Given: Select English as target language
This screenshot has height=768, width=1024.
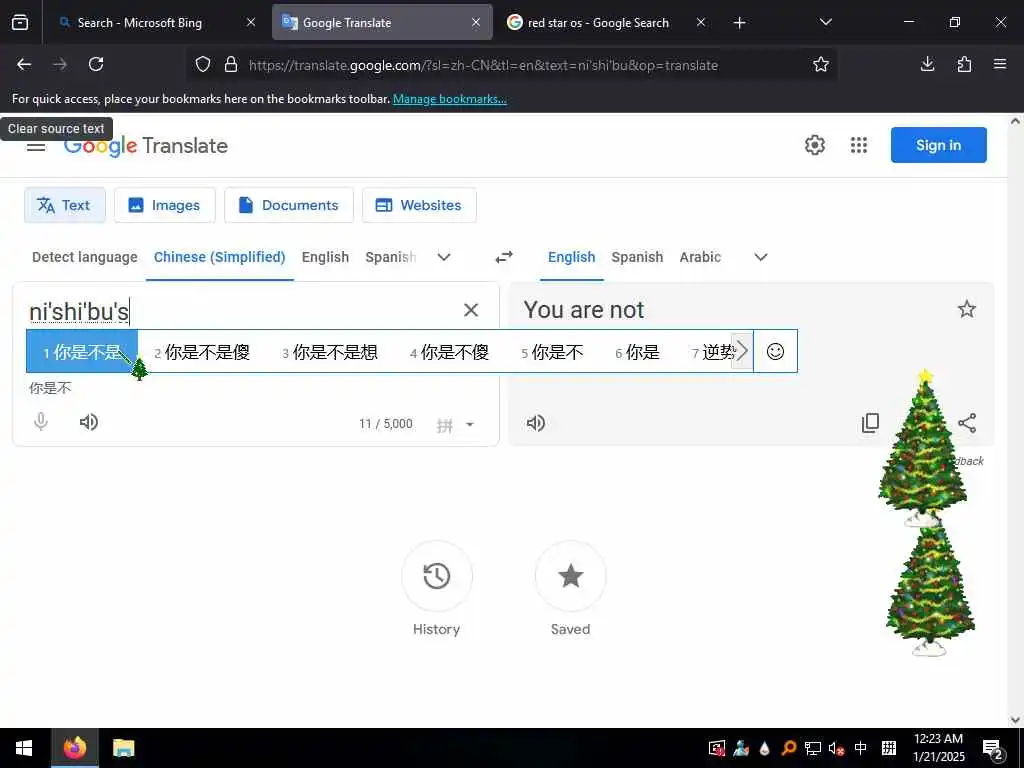Looking at the screenshot, I should [571, 257].
